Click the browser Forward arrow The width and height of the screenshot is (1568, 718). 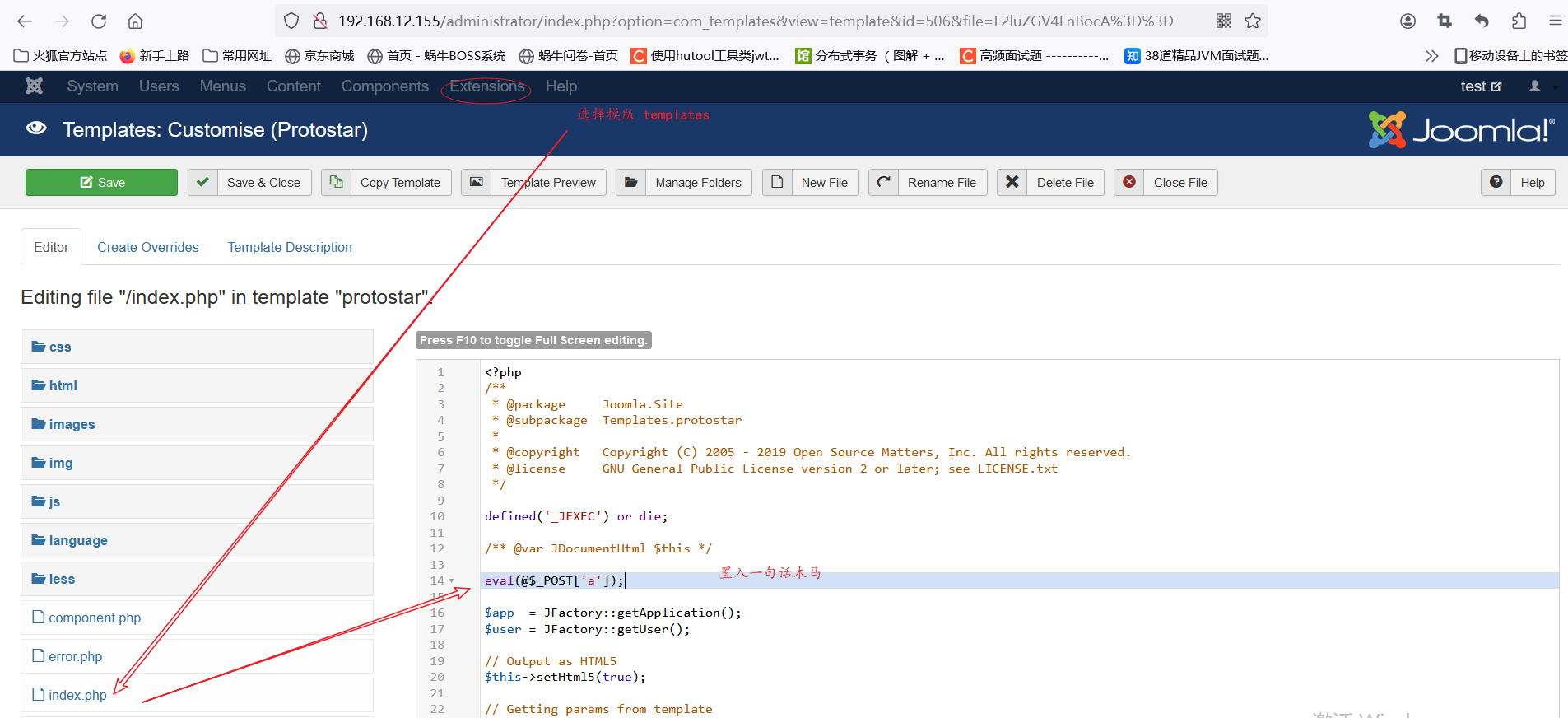pyautogui.click(x=62, y=21)
